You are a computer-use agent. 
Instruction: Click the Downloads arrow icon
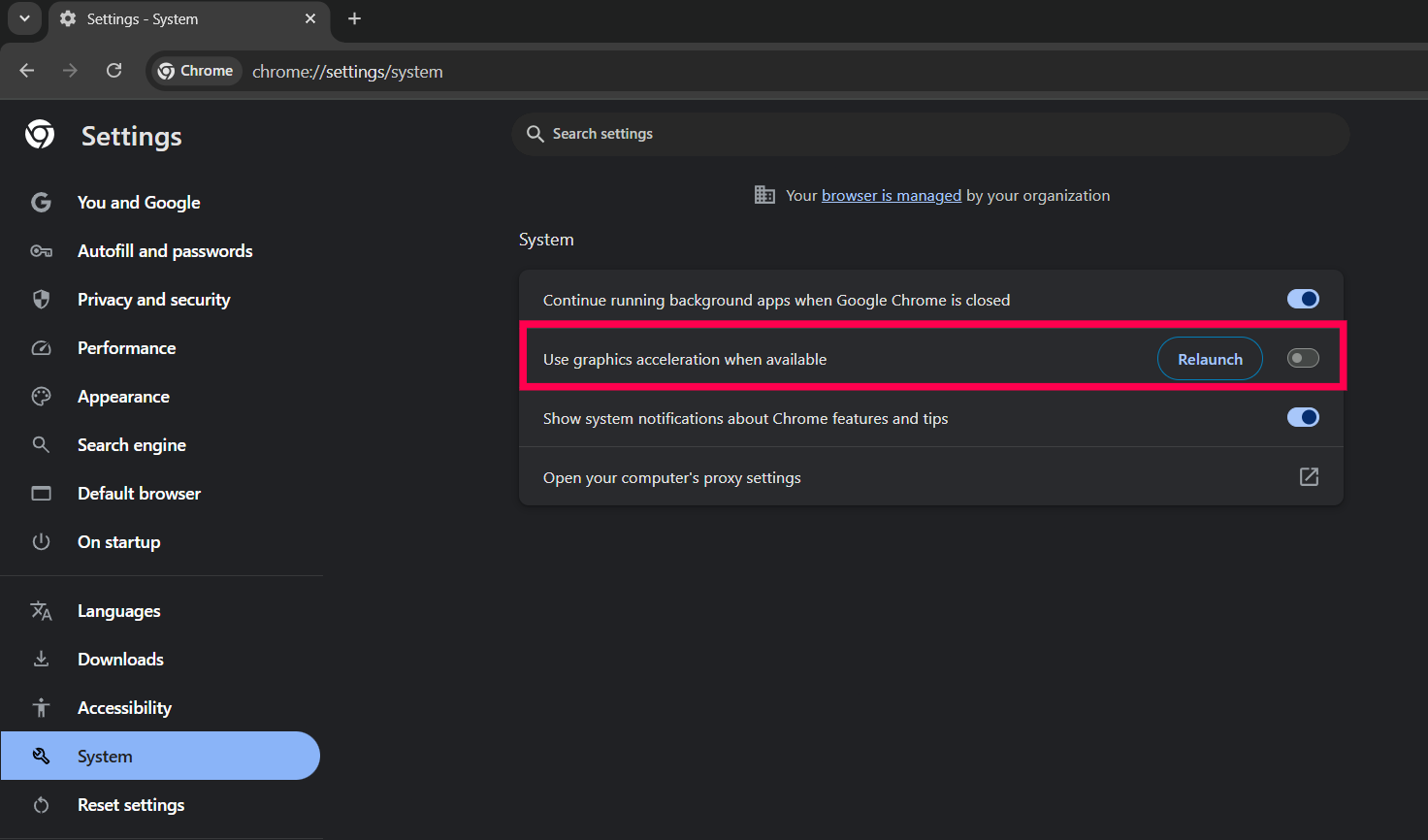[x=41, y=659]
